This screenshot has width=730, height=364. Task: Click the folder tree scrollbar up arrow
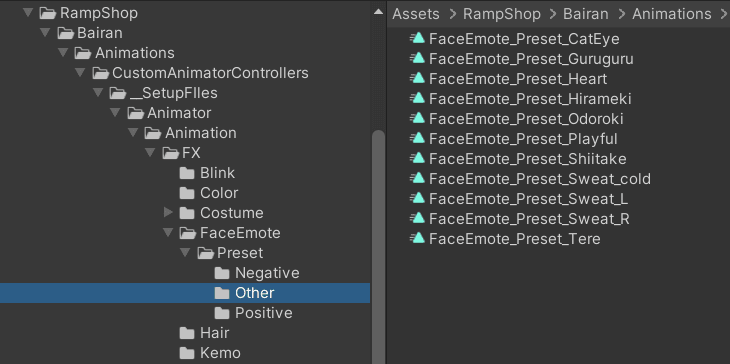(x=379, y=12)
